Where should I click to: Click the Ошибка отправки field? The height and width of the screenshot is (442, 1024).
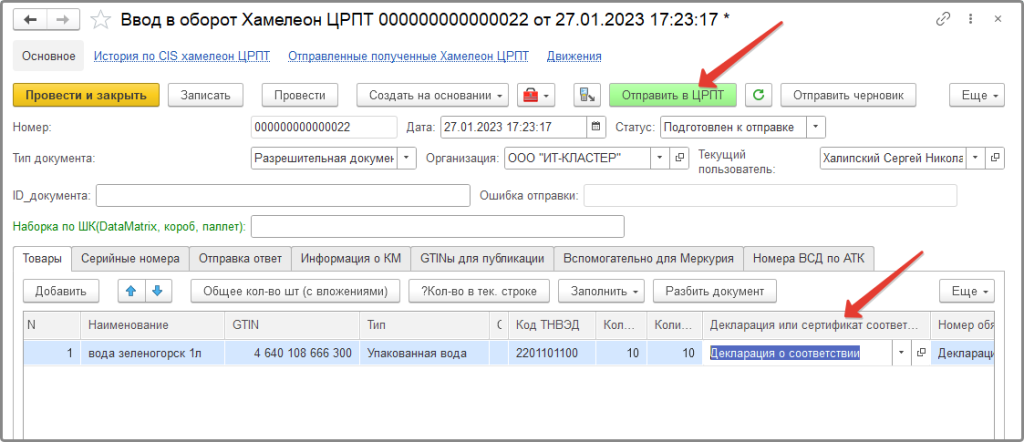(x=770, y=195)
